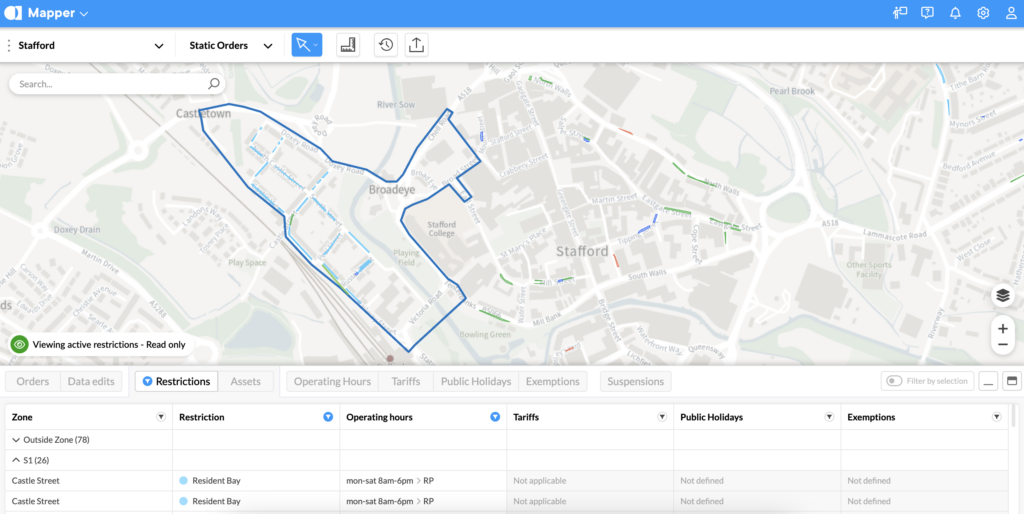This screenshot has height=514, width=1024.
Task: Open the notifications bell
Action: coord(955,13)
